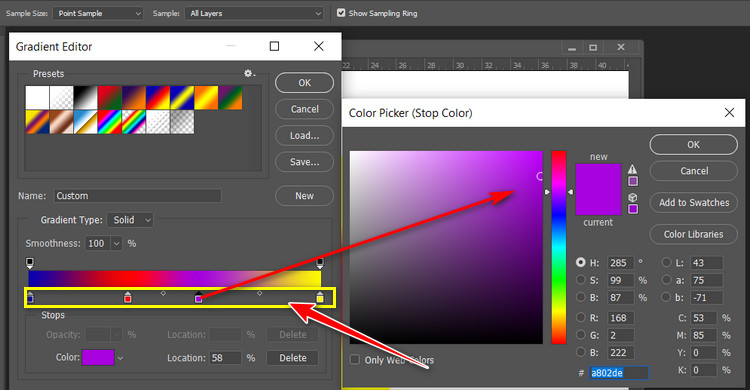Choose the chrome gradient preset

[x=86, y=122]
